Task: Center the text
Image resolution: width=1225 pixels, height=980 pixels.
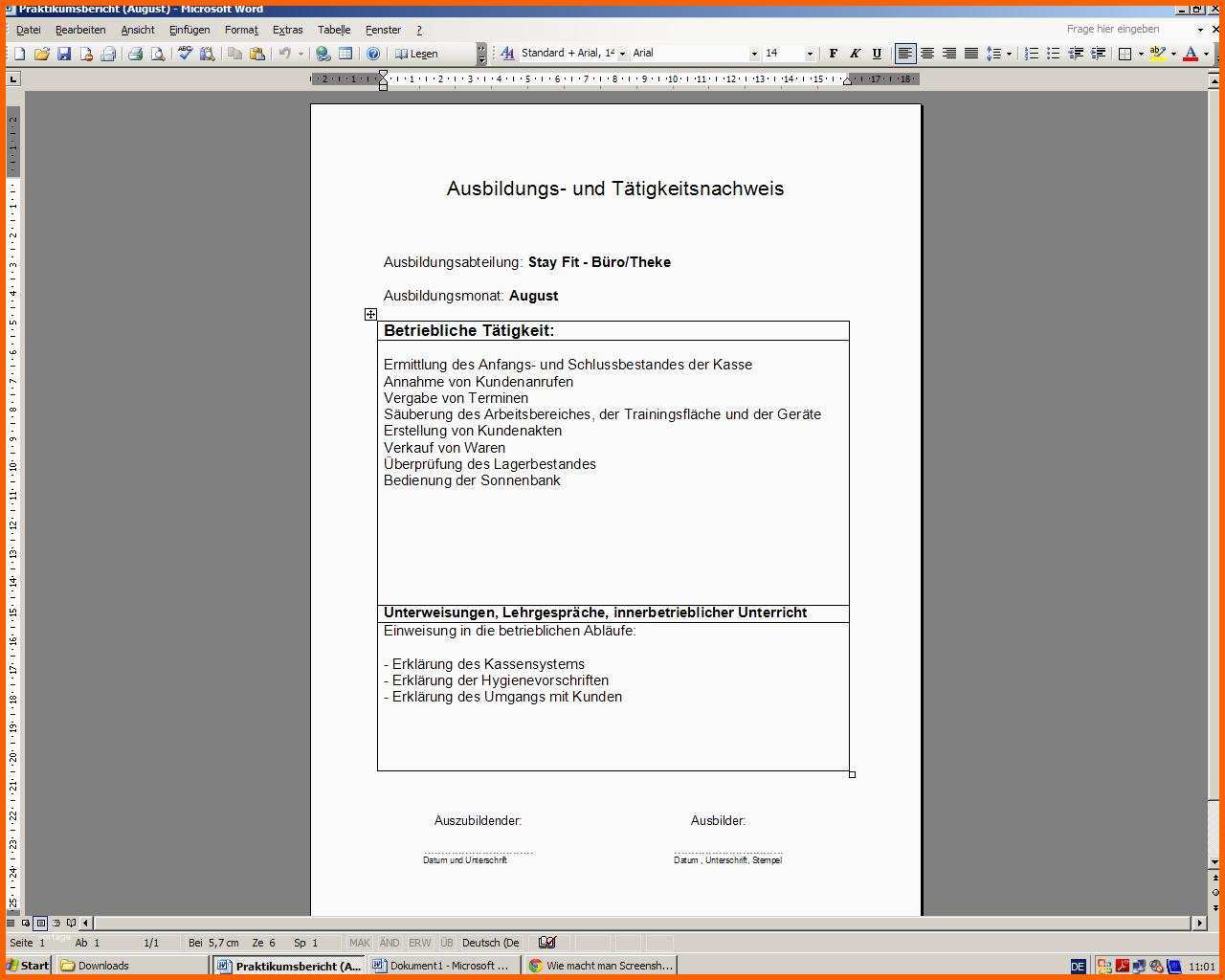Action: pyautogui.click(x=926, y=54)
